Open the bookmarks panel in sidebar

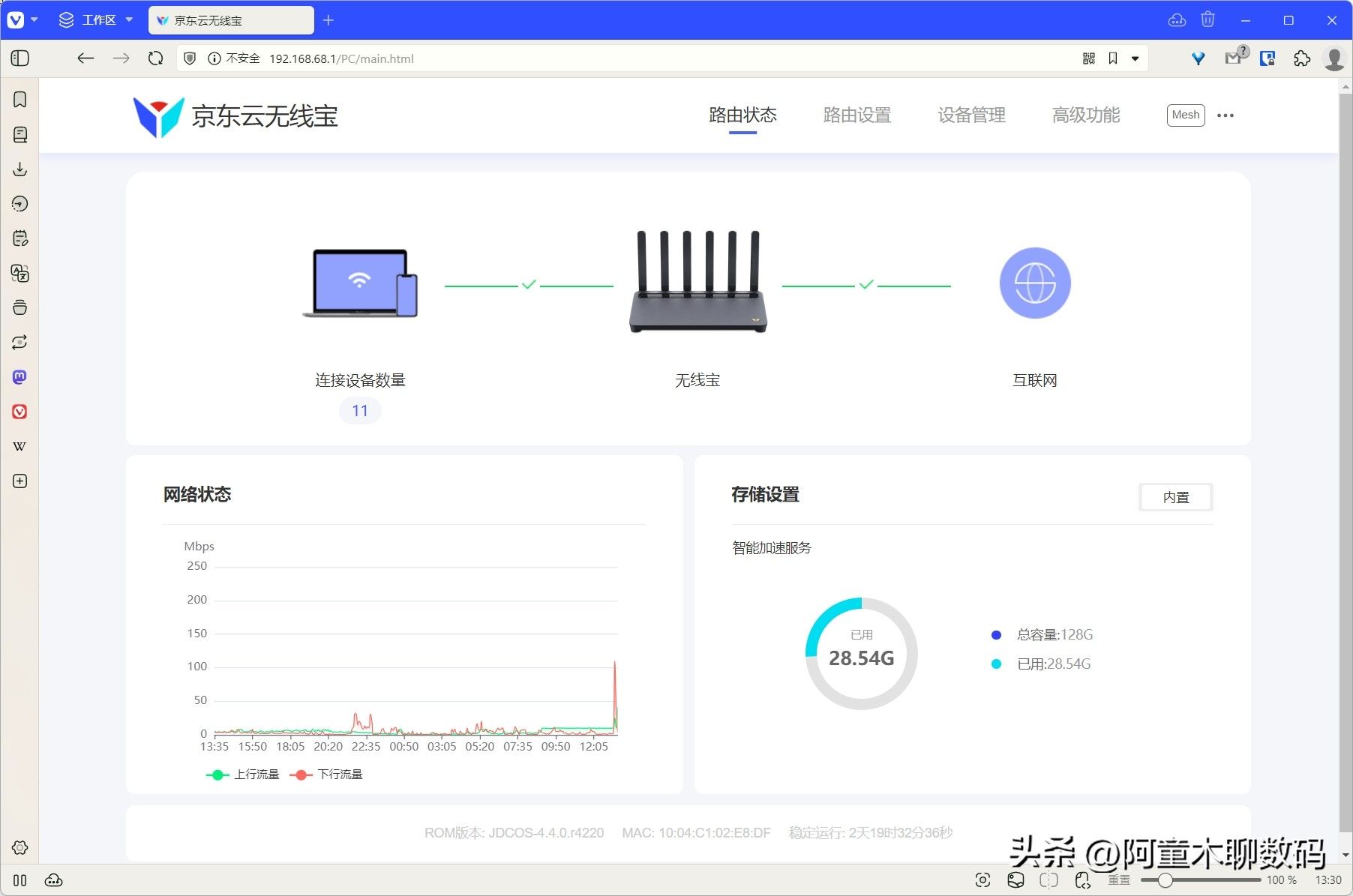[20, 100]
